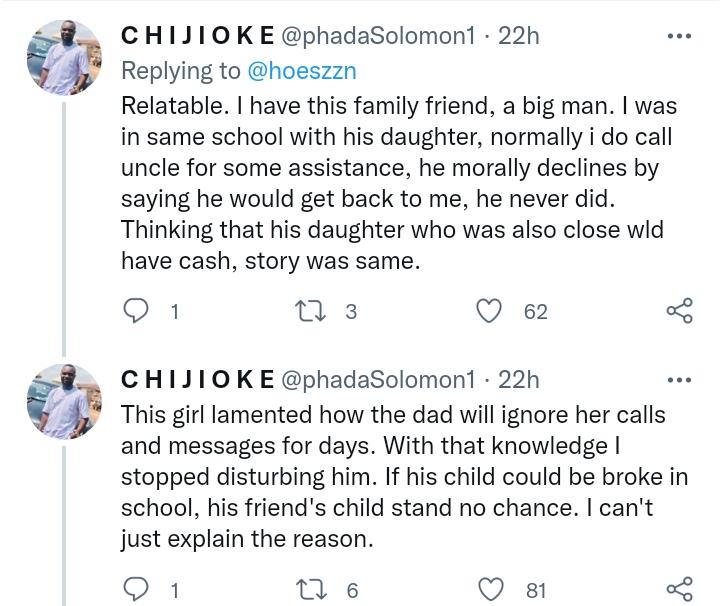This screenshot has width=720, height=606.
Task: Open CHIJIOKE display name on first tweet
Action: click(x=198, y=36)
